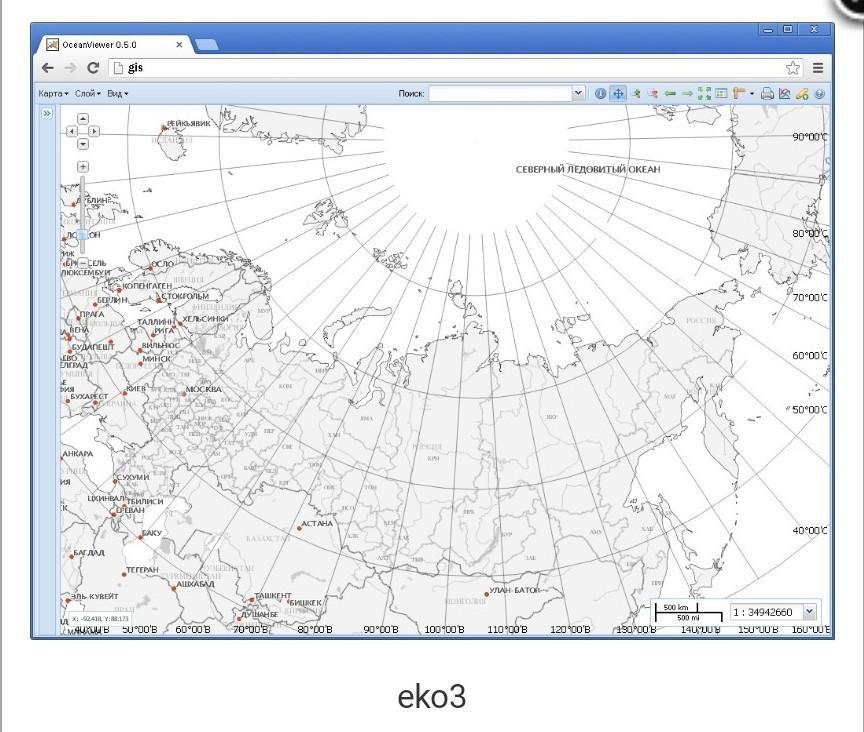Click the УЛАН-БАТОР city label
Viewport: 864px width, 732px height.
coord(515,590)
